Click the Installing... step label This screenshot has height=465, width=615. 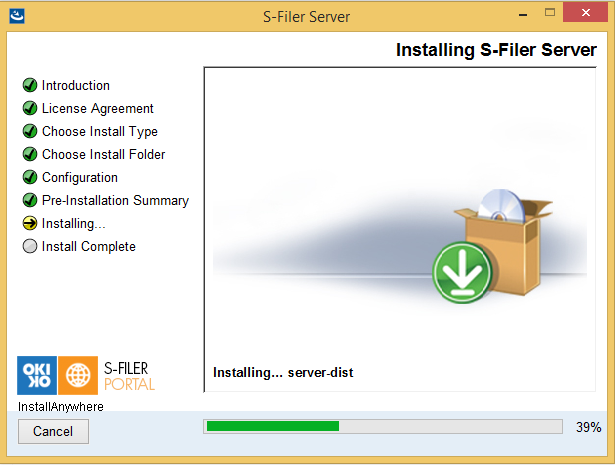point(73,223)
